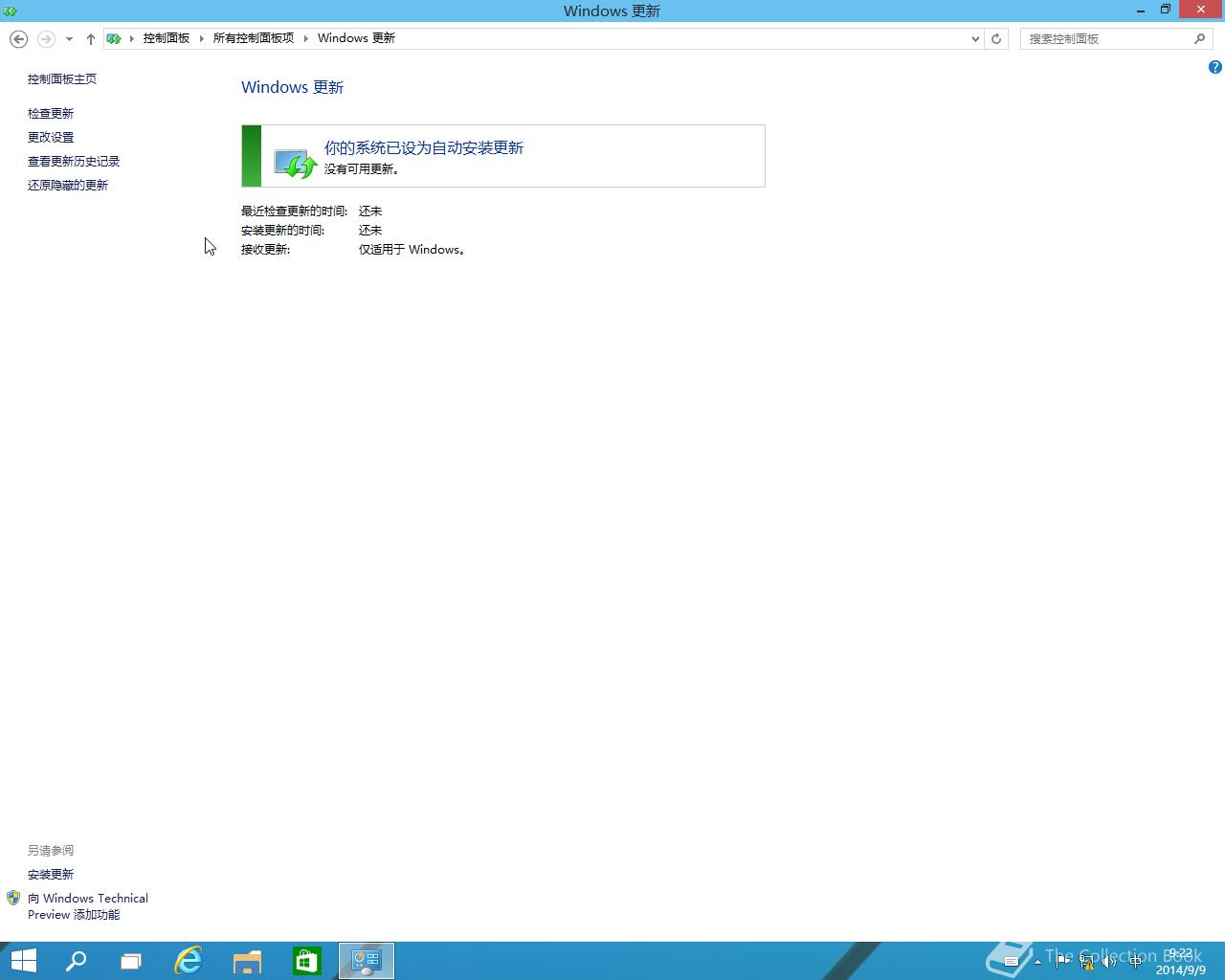
Task: Go back with the back arrow button
Action: (18, 38)
